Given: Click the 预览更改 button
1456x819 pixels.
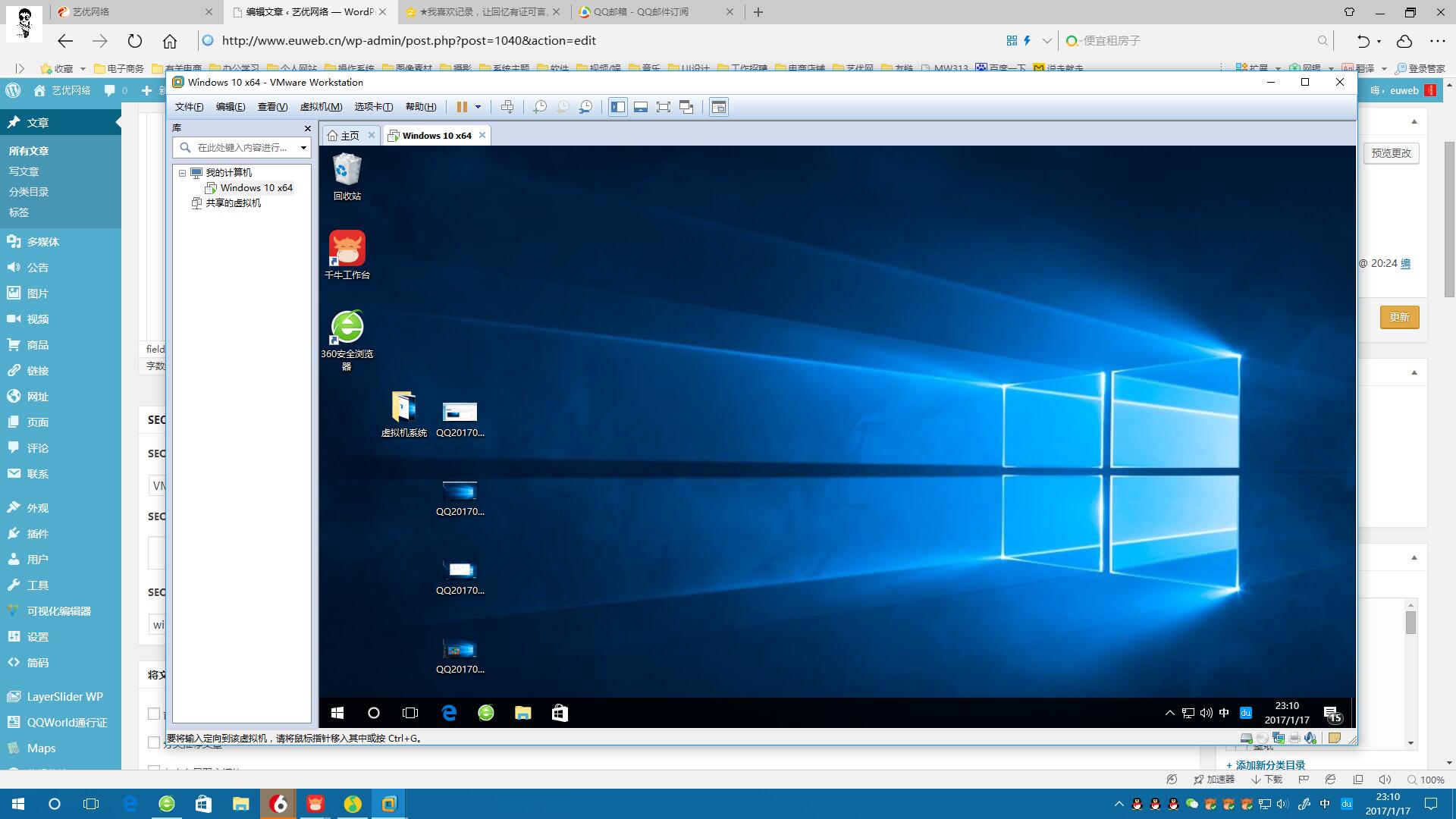Looking at the screenshot, I should coord(1391,153).
